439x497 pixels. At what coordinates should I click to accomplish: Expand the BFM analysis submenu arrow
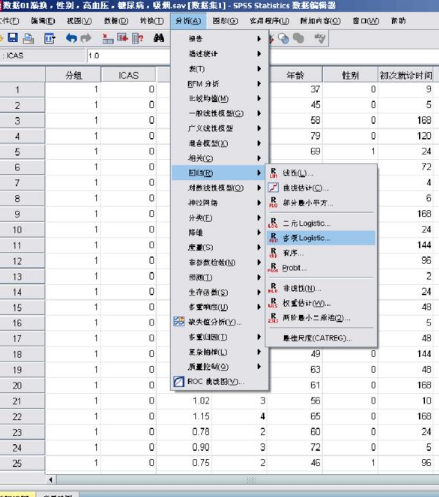(259, 84)
